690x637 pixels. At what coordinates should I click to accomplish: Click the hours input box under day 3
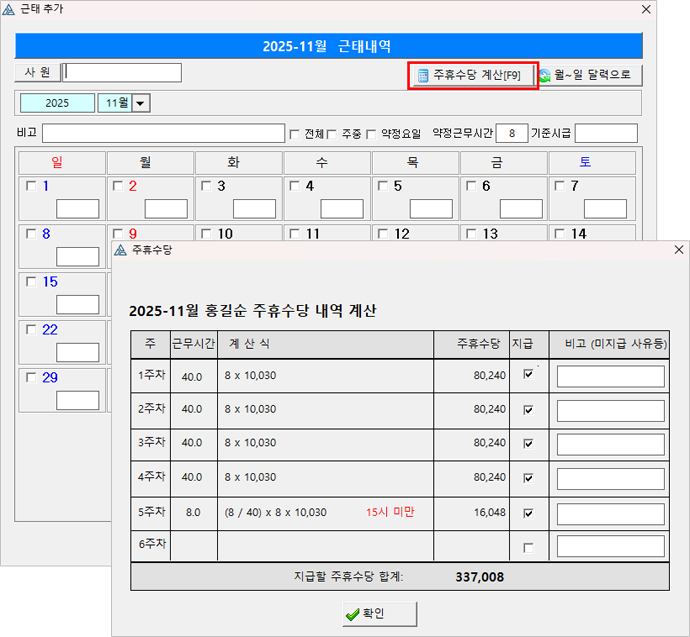click(254, 209)
